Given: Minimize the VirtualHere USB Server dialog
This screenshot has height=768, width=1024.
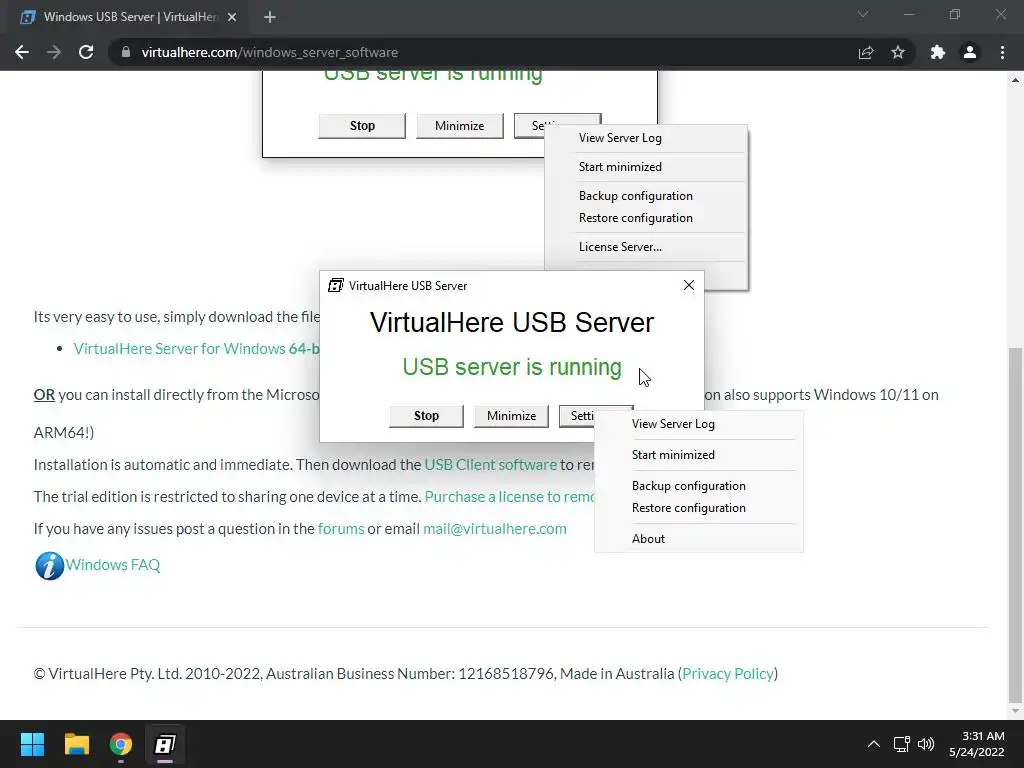Looking at the screenshot, I should (511, 416).
